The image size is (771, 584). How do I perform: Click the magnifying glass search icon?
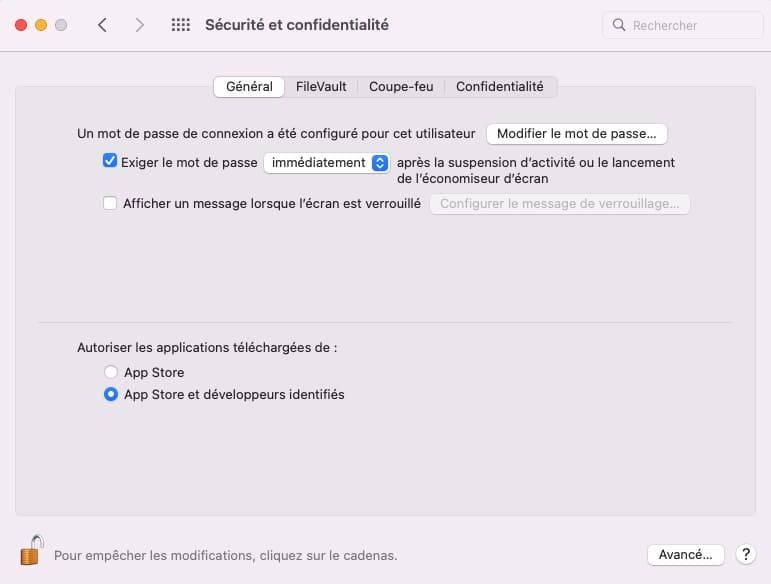(x=620, y=25)
